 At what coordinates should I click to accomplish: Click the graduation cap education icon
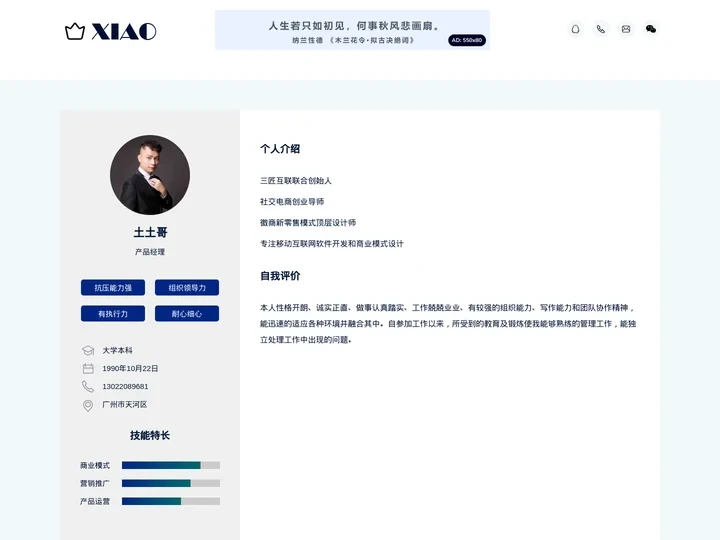(x=88, y=350)
